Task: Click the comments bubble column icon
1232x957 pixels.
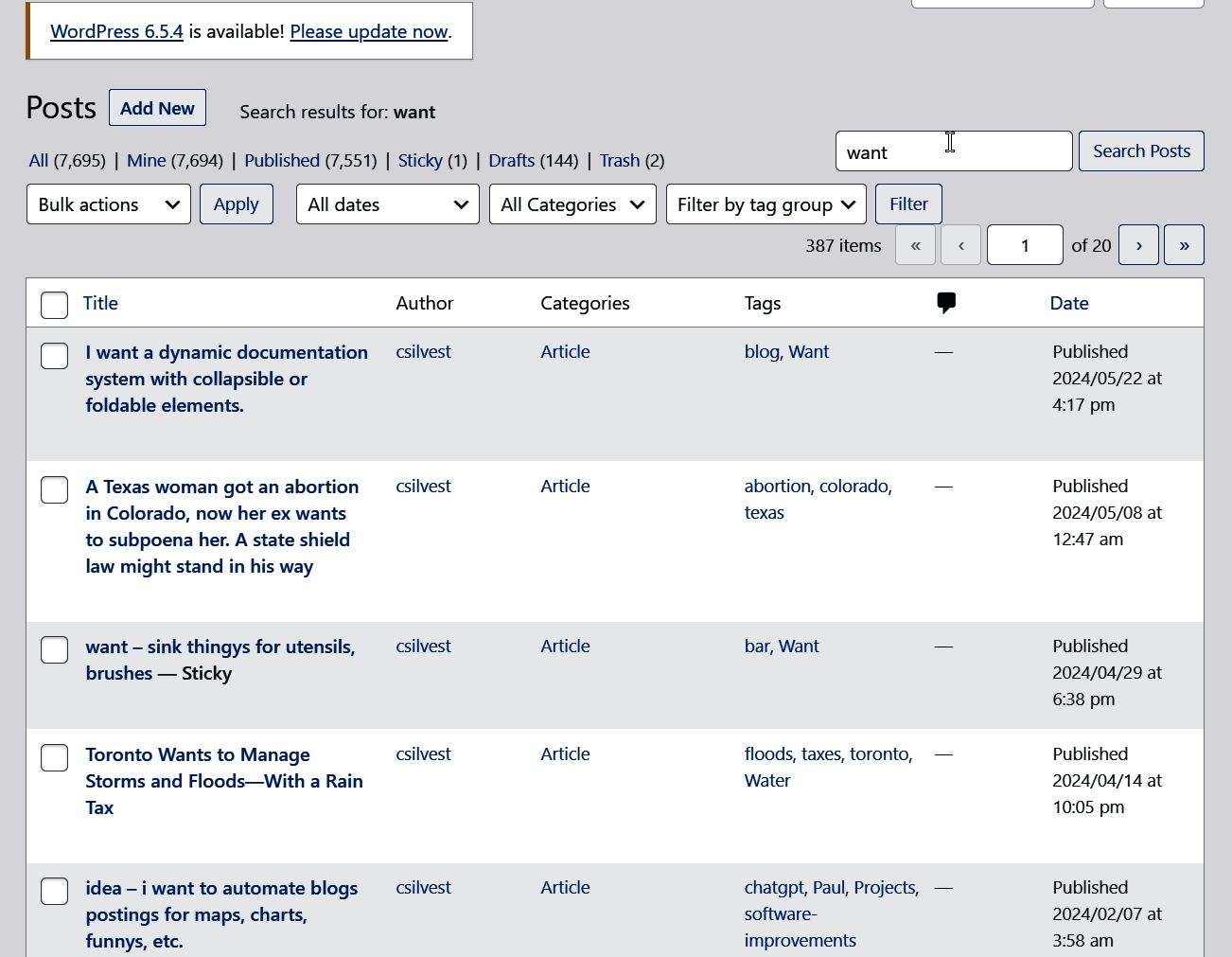Action: tap(945, 303)
